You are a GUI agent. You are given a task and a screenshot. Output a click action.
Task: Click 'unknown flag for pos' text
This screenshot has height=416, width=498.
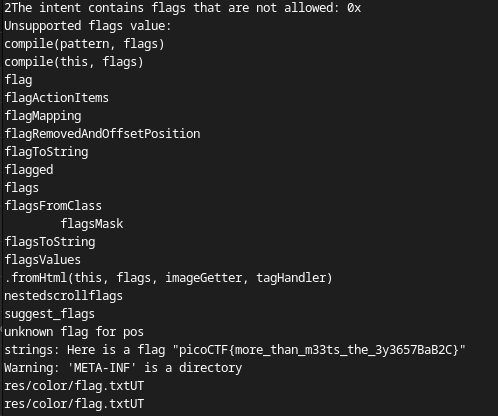[74, 332]
